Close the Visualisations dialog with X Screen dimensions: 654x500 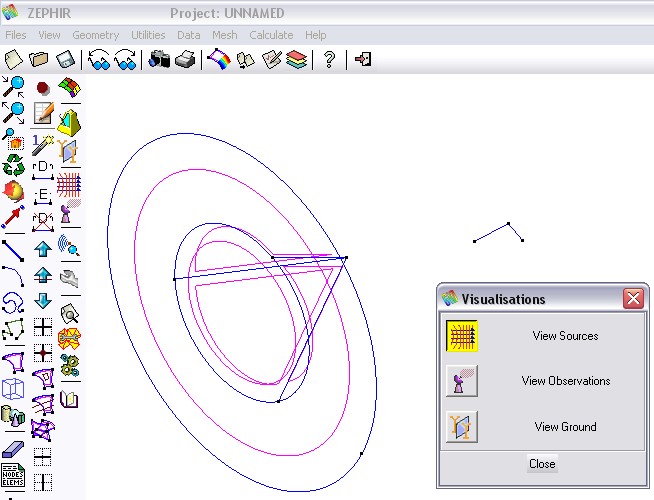(633, 299)
